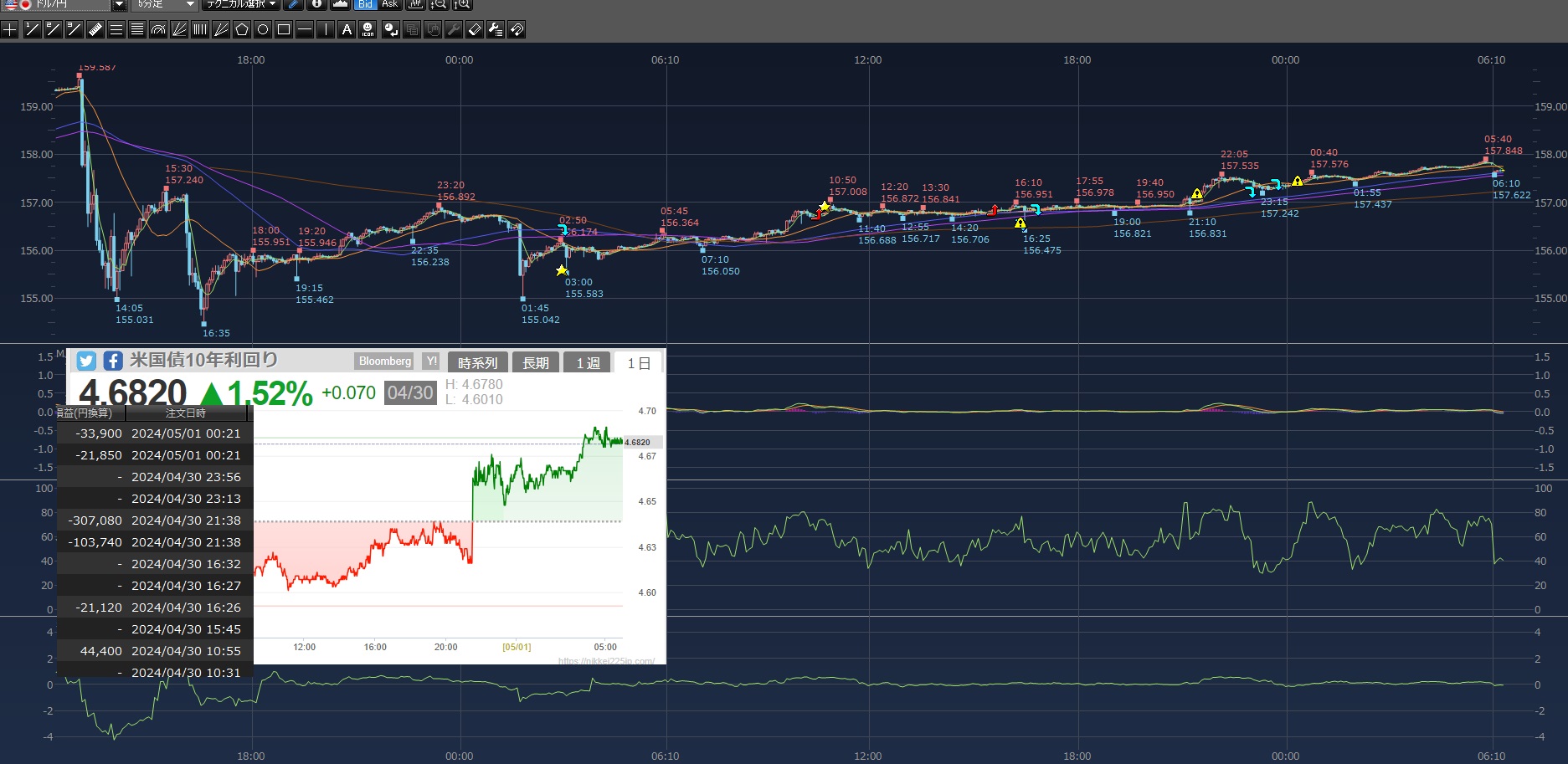
Task: Select the magnet snap tool
Action: pos(517,30)
